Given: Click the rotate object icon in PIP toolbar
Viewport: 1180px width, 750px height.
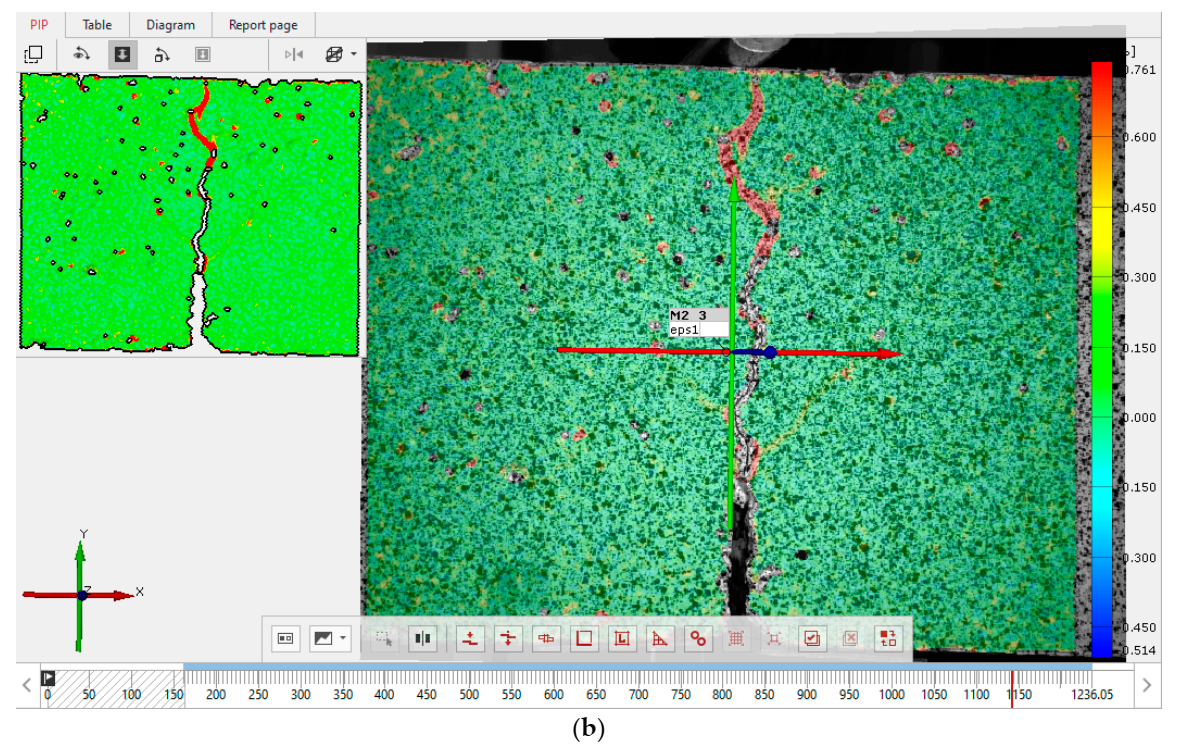Looking at the screenshot, I should tap(161, 54).
